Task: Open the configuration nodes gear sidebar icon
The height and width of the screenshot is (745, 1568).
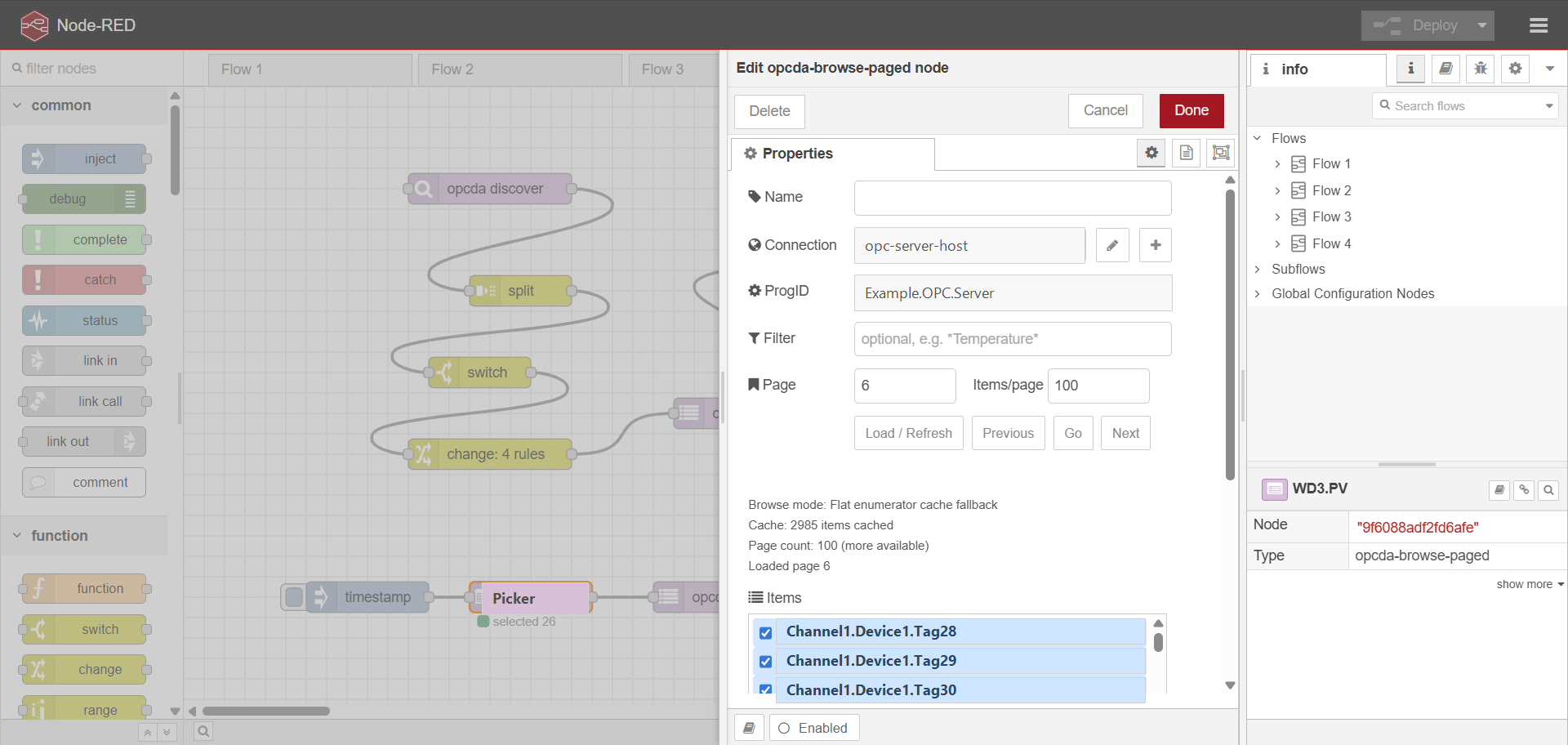Action: (x=1516, y=69)
